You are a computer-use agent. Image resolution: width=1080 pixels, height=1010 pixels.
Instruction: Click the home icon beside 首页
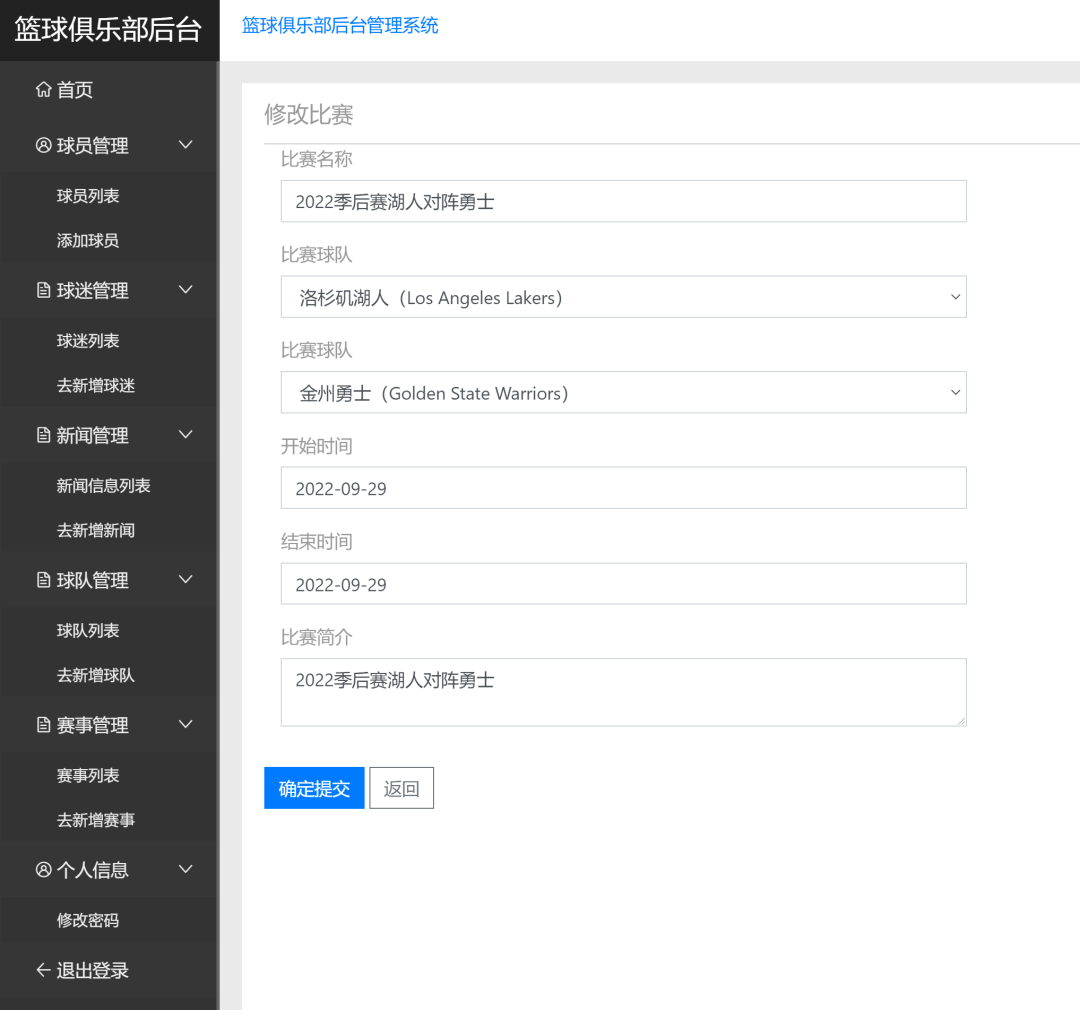point(43,90)
